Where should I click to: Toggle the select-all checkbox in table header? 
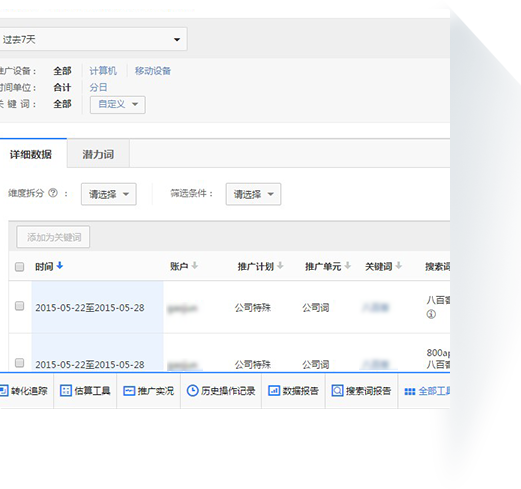[x=20, y=267]
